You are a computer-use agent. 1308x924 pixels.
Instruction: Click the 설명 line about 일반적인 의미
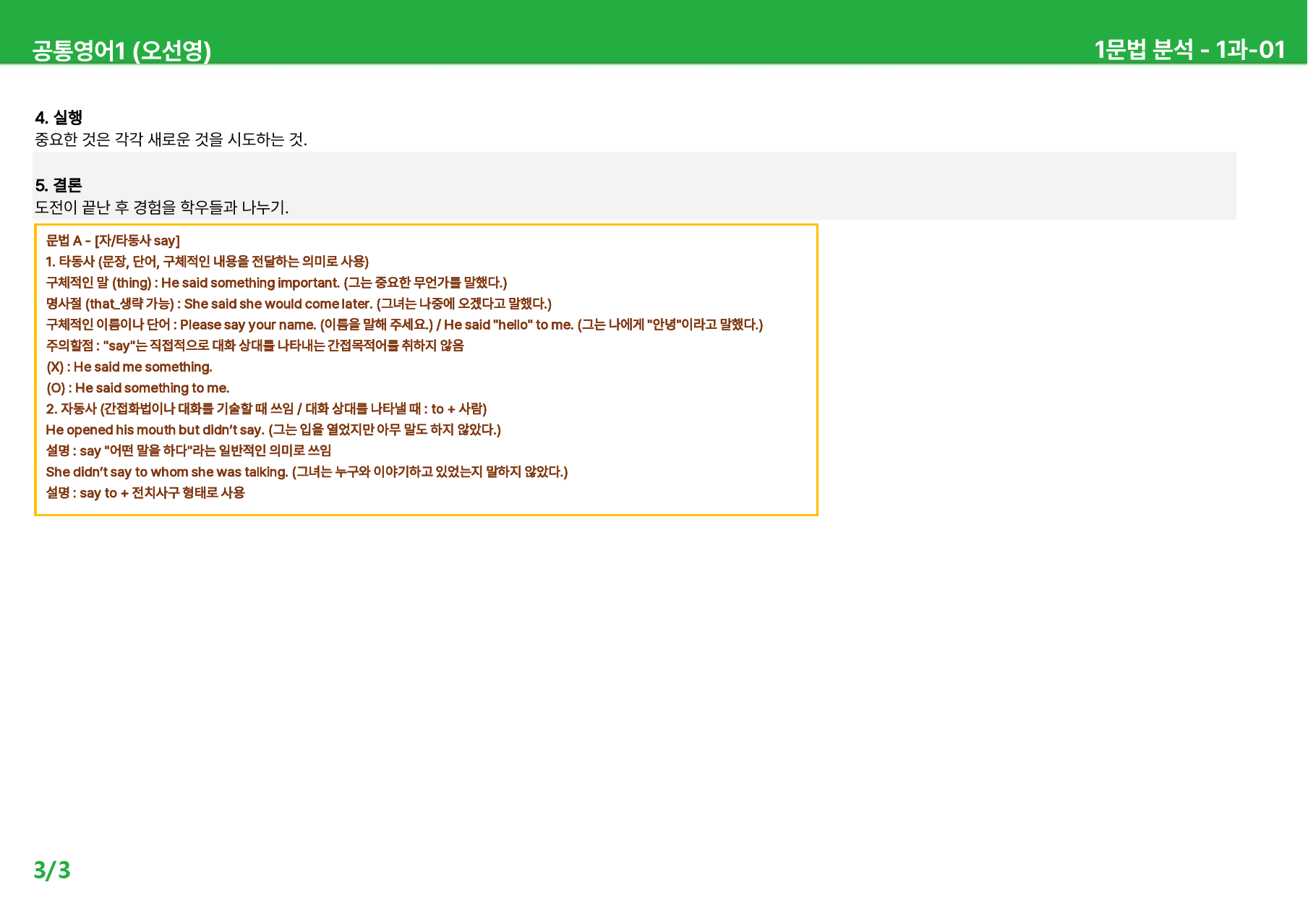coord(189,451)
